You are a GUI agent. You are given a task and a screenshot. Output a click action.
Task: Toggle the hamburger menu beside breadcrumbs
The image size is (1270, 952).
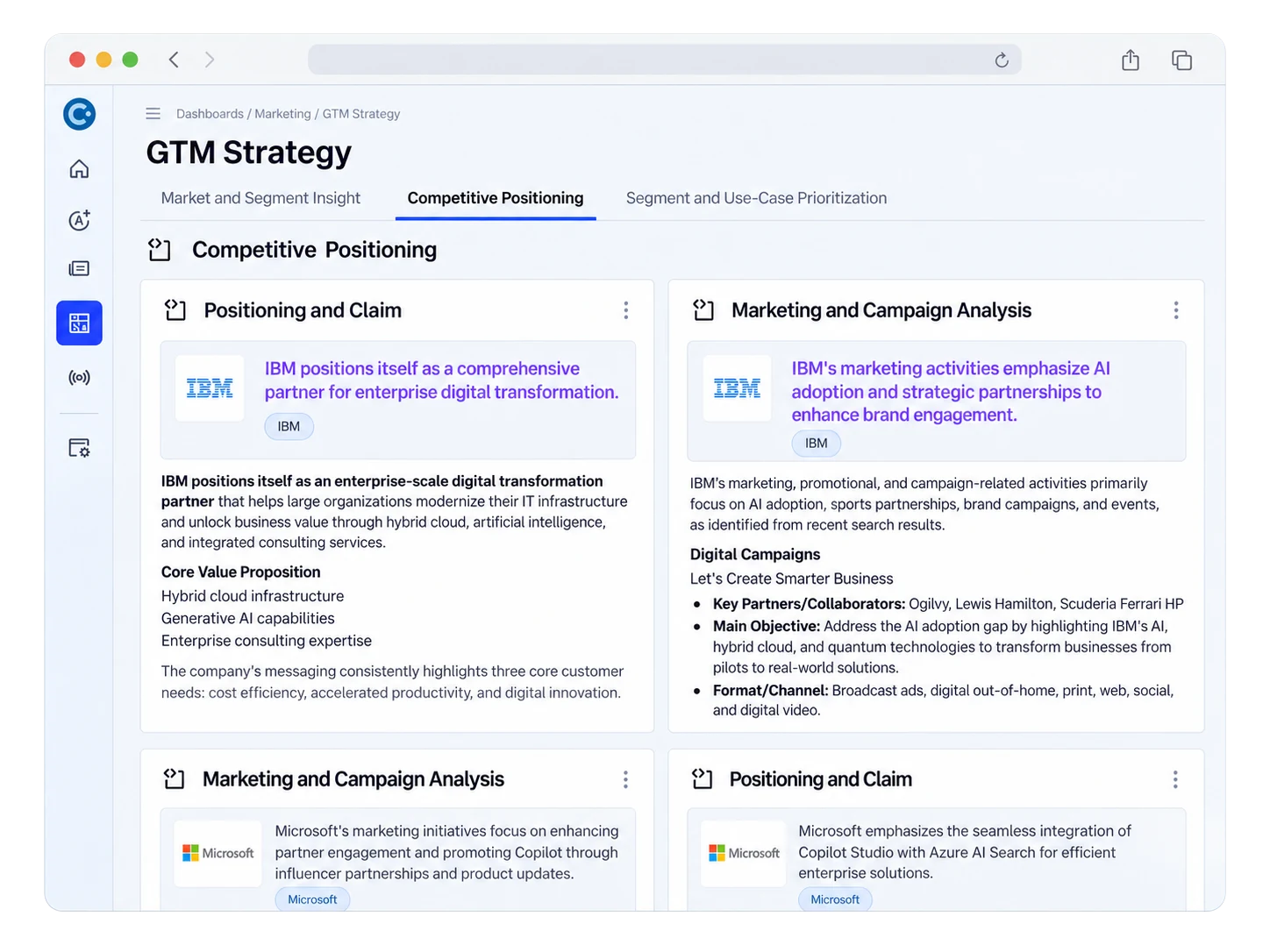[153, 114]
